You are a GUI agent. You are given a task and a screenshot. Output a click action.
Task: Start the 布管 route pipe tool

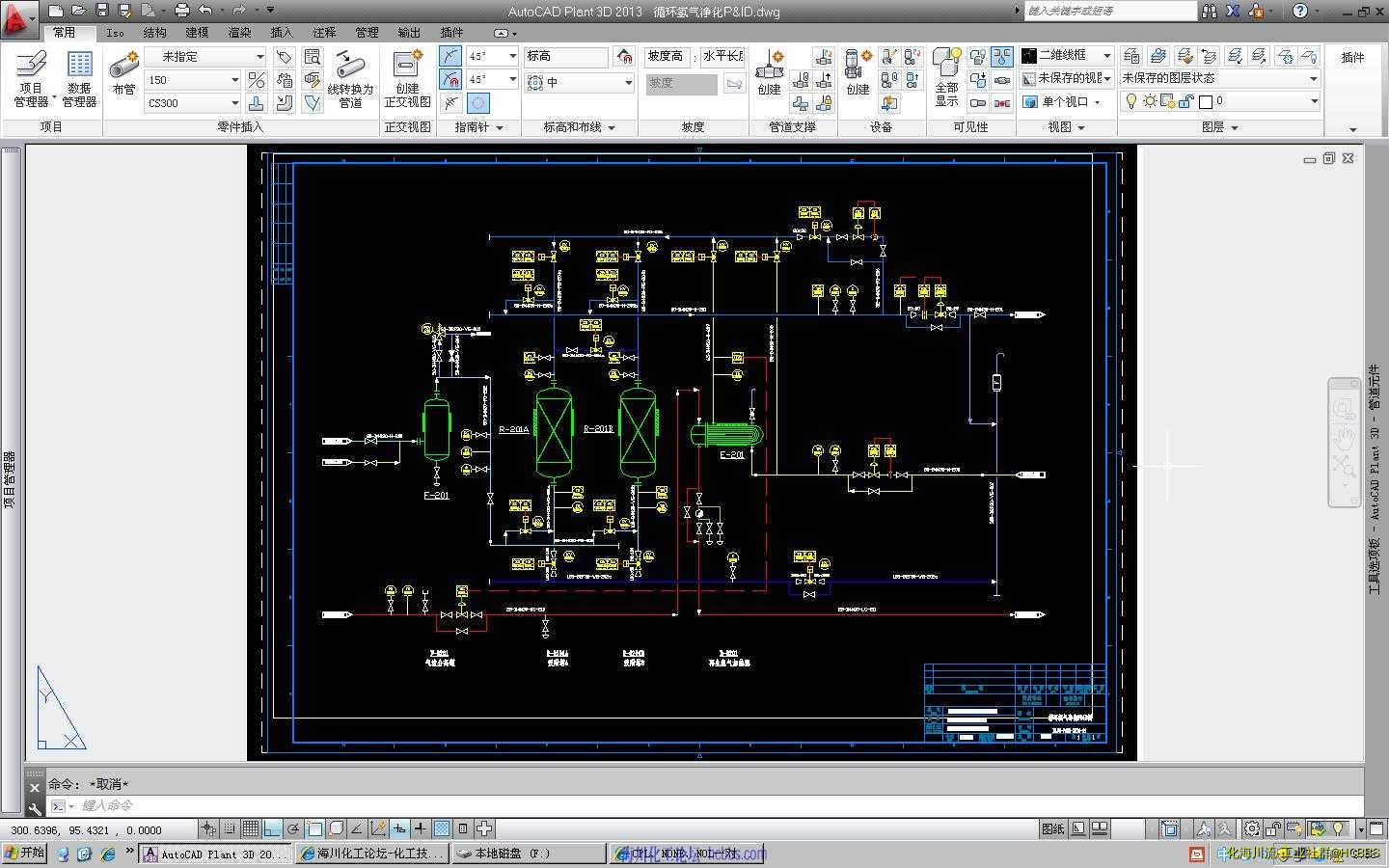123,73
